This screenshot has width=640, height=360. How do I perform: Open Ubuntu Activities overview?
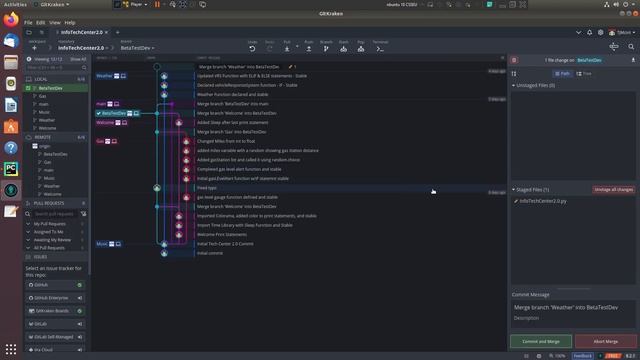(15, 4)
